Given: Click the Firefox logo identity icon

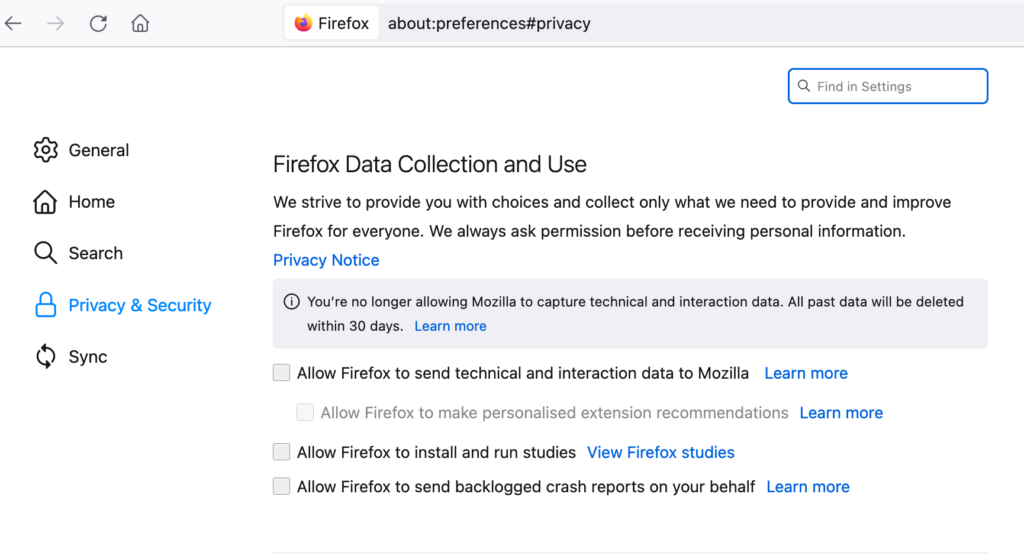Looking at the screenshot, I should coord(303,24).
